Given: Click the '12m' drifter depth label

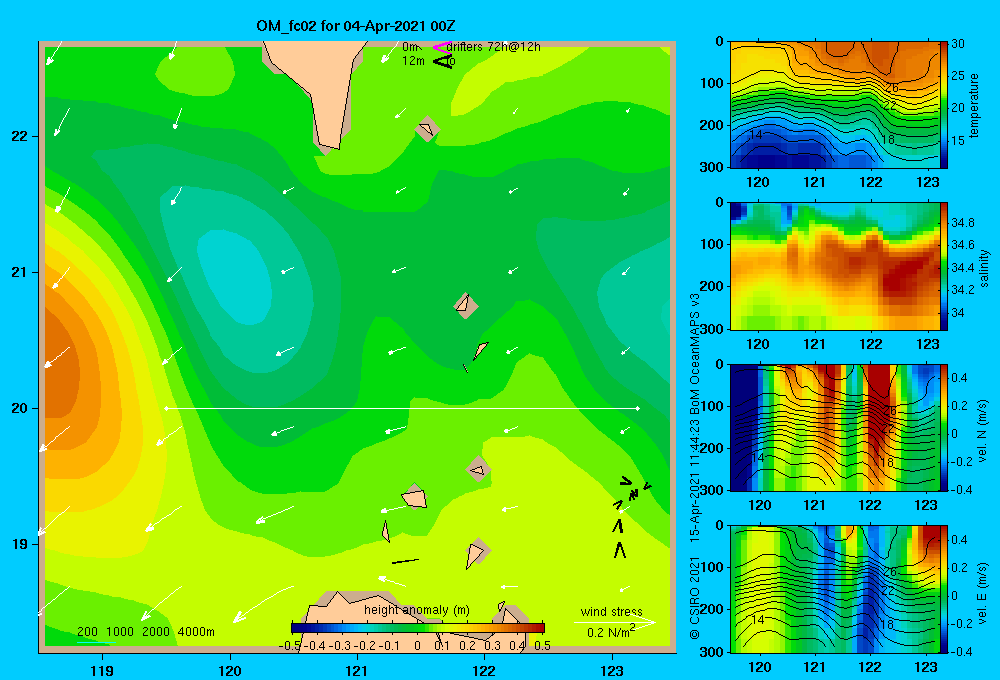Looking at the screenshot, I should pos(413,61).
